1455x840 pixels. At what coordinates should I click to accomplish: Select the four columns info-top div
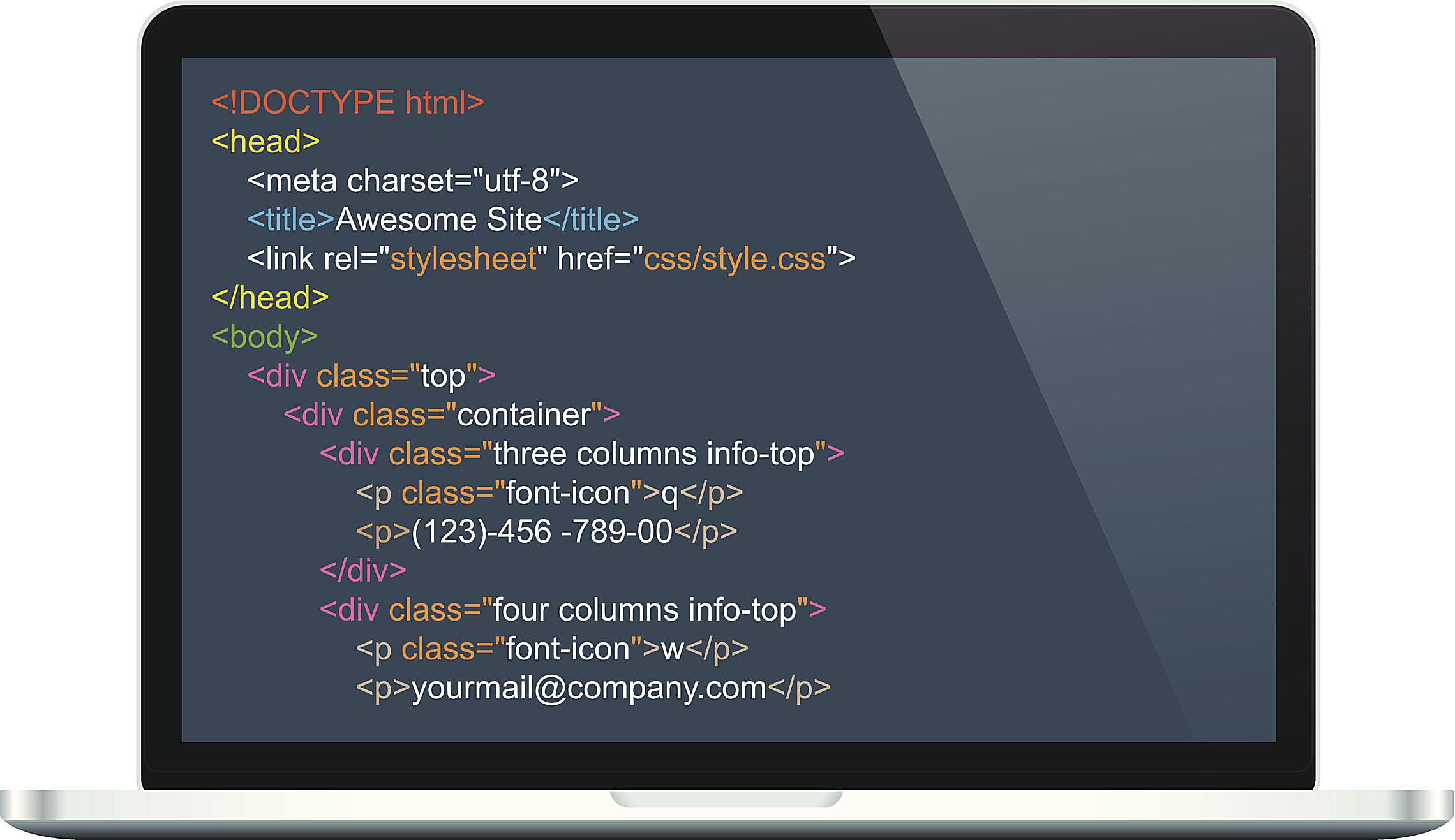pos(572,610)
